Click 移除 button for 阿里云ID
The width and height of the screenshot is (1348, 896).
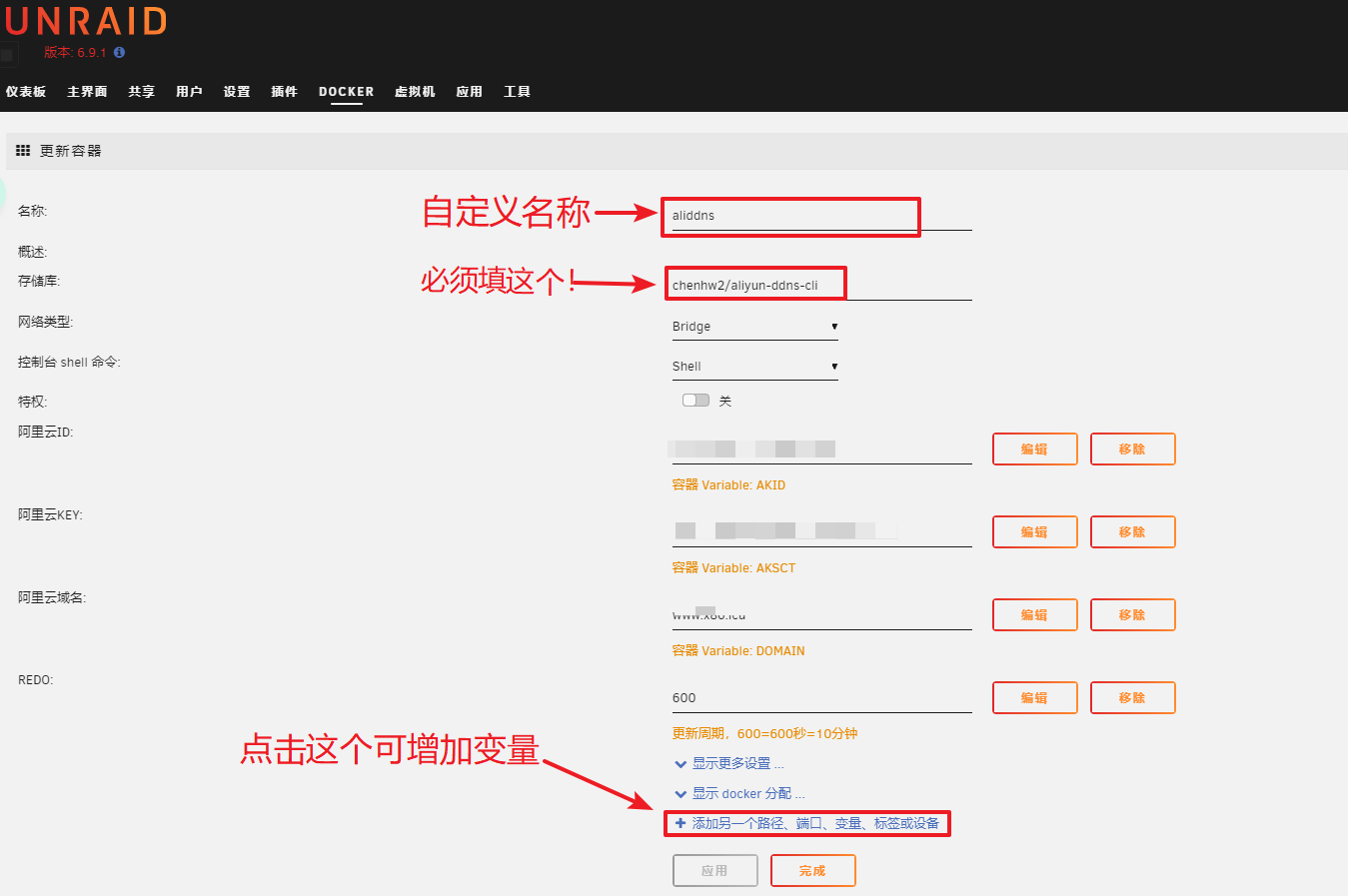[1133, 448]
